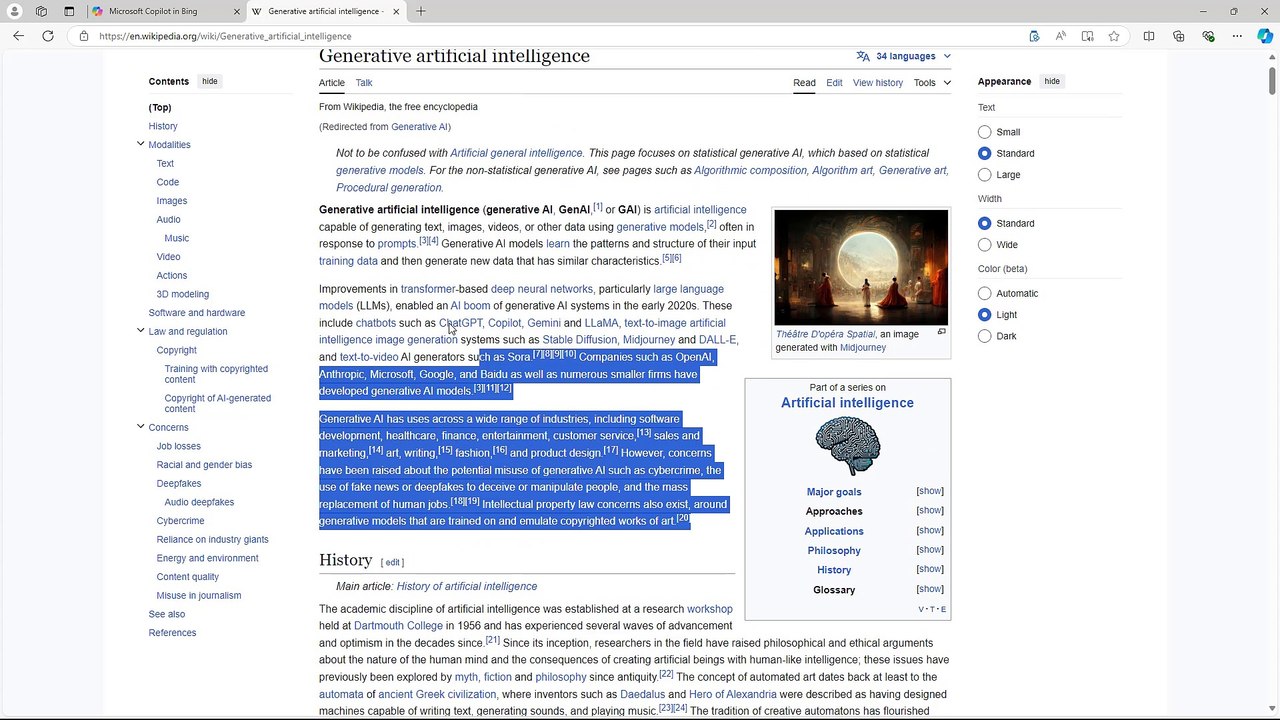
Task: Open the Talk tab
Action: click(364, 83)
